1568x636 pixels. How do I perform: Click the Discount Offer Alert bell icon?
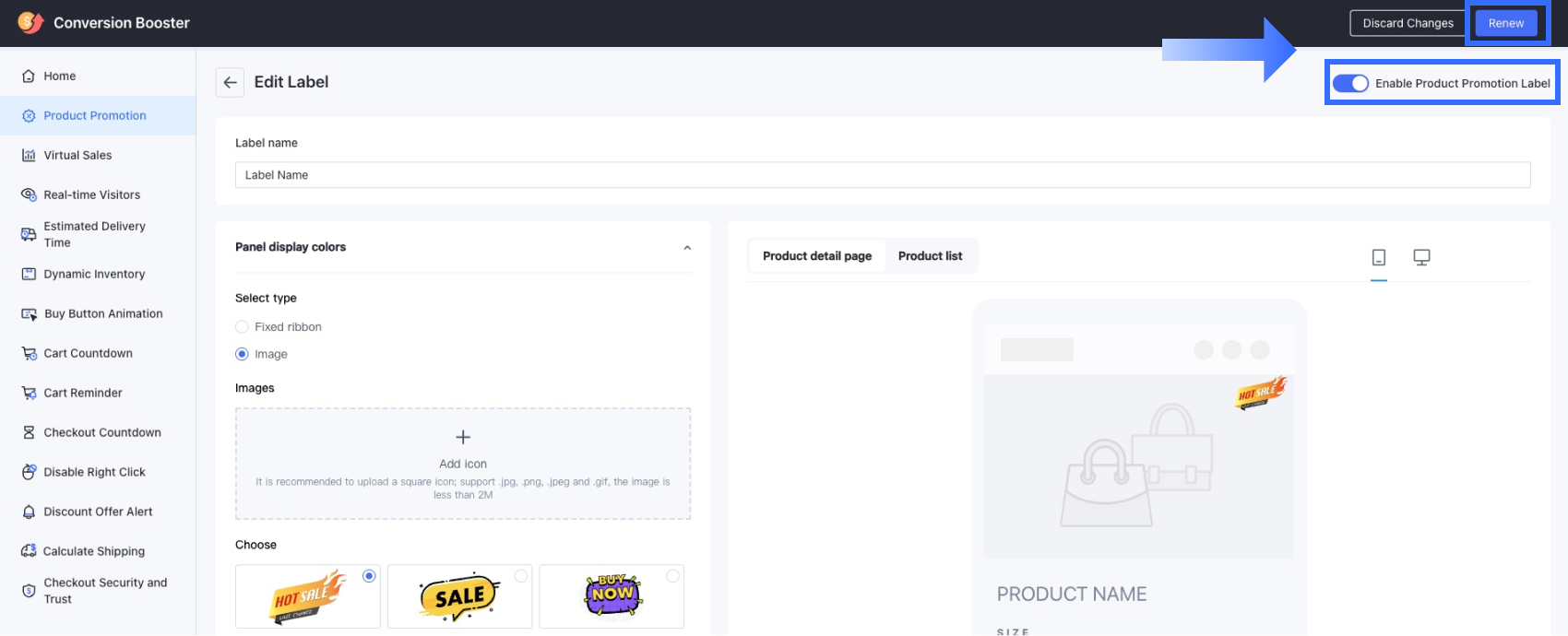29,512
